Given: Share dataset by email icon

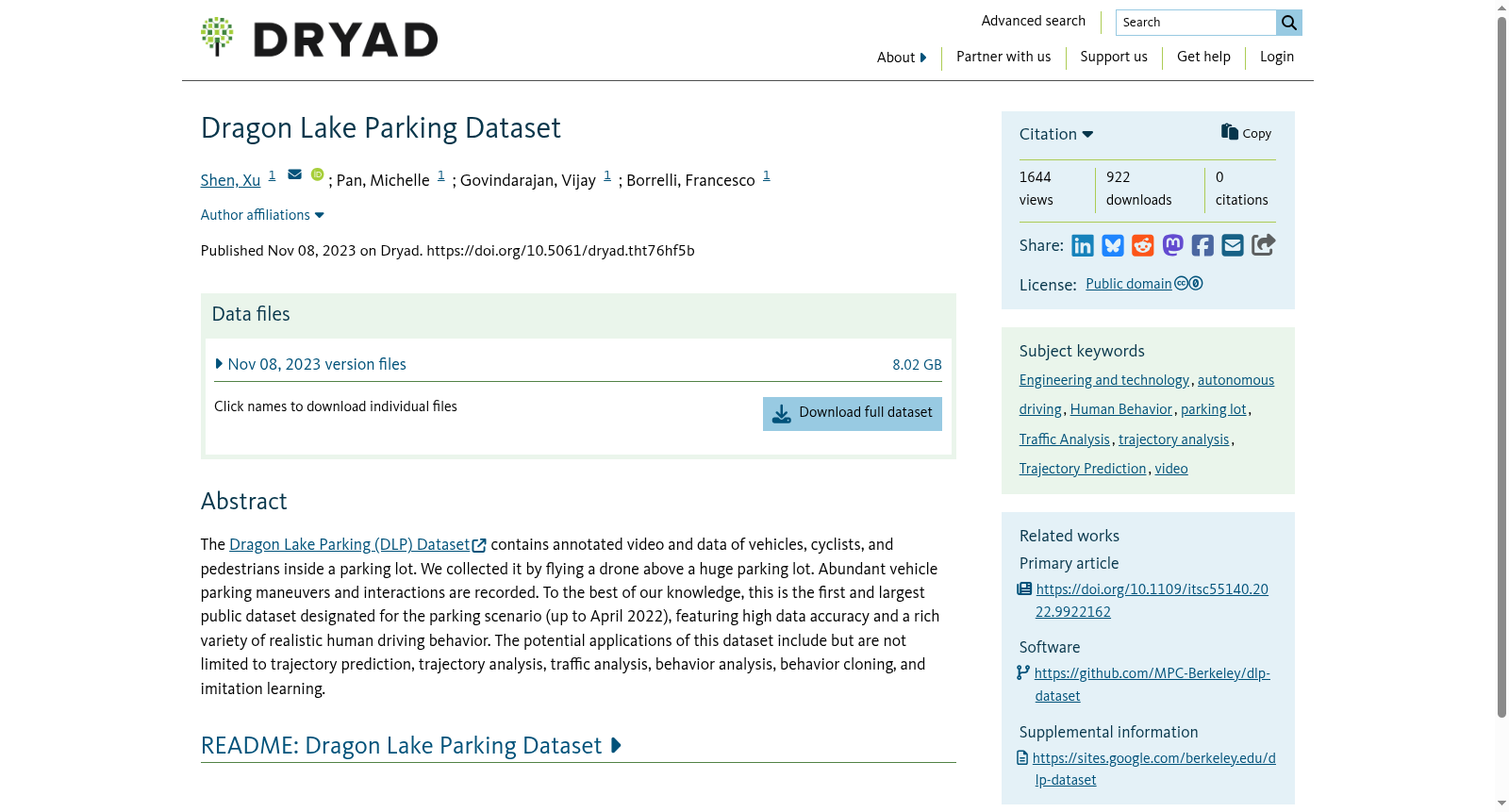Looking at the screenshot, I should click(x=1233, y=246).
